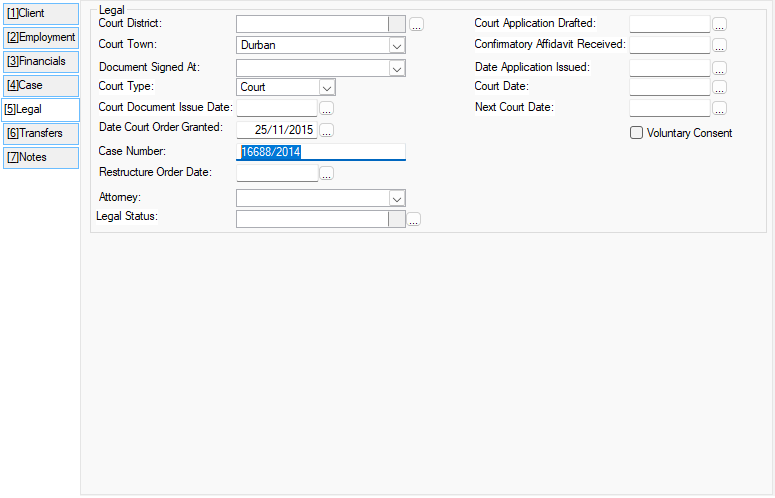The image size is (775, 498).
Task: Open date picker for Date Court Order Granted
Action: point(326,130)
